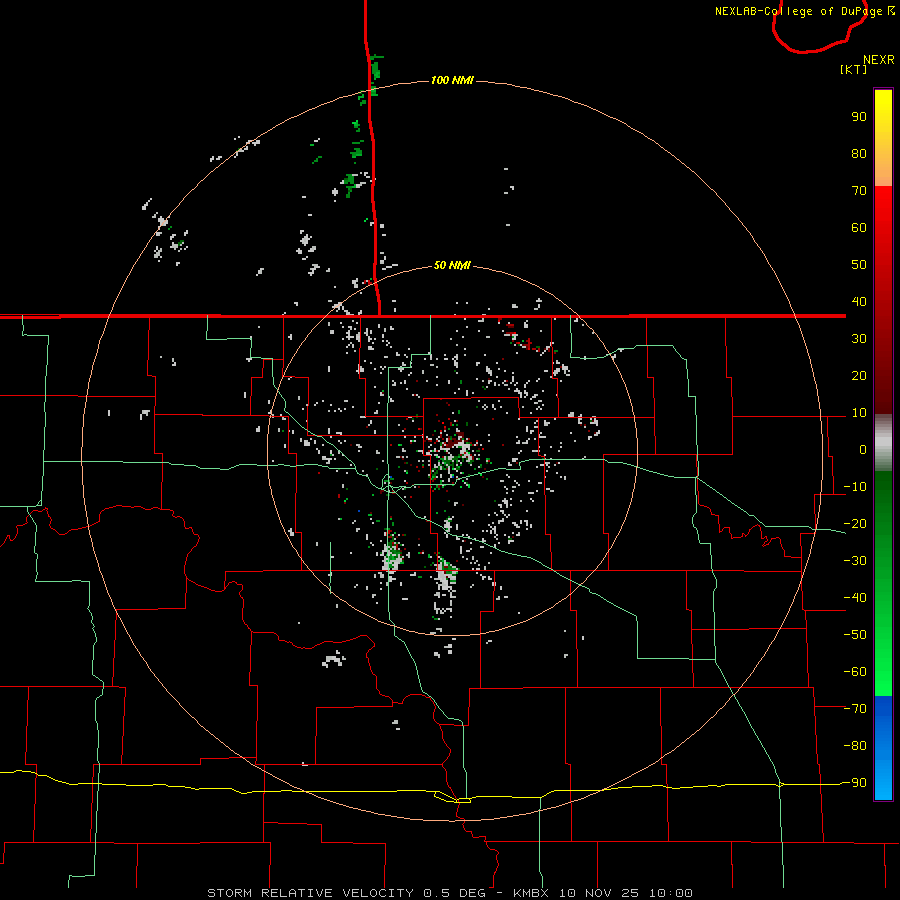Click the 0 value on the velocity scale

click(863, 449)
